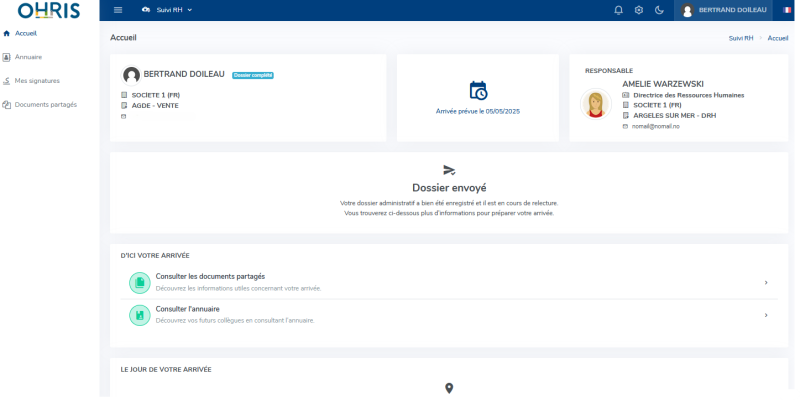800x400 pixels.
Task: Click the arrival date calendar icon
Action: click(478, 90)
